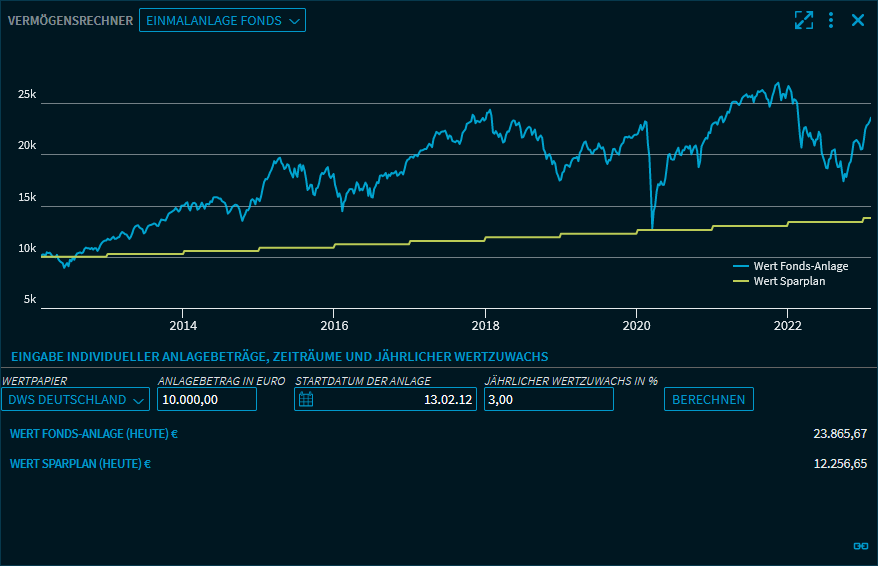Open the three-dot more options menu
The image size is (878, 566).
(831, 20)
